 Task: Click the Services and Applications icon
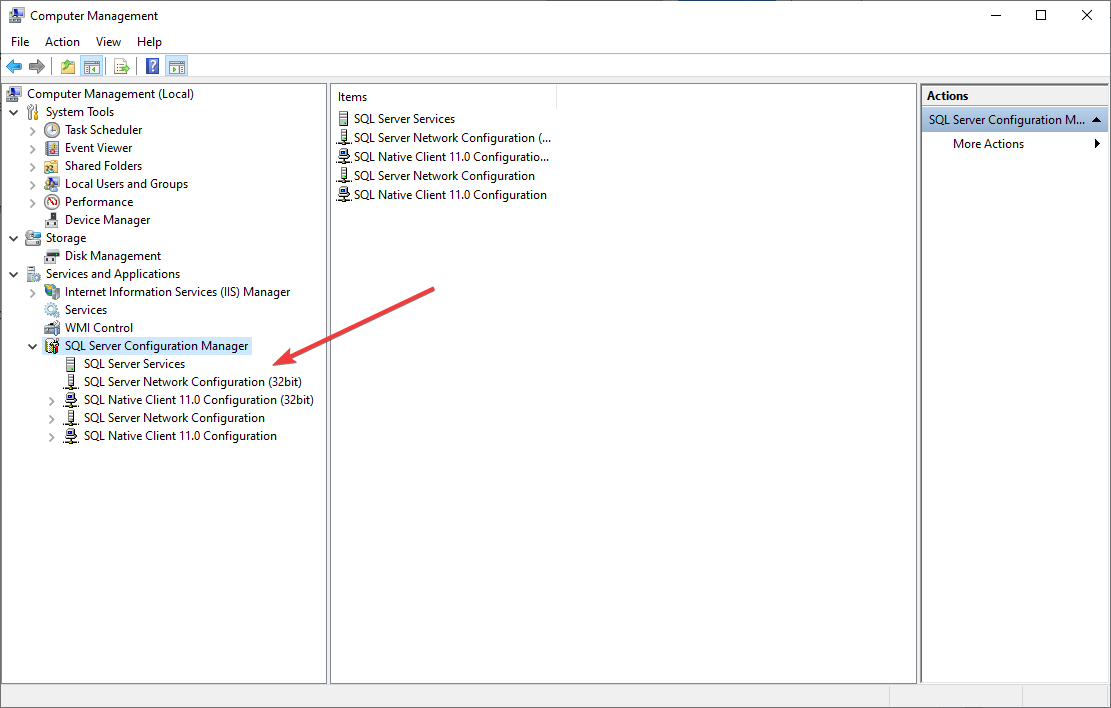(33, 274)
